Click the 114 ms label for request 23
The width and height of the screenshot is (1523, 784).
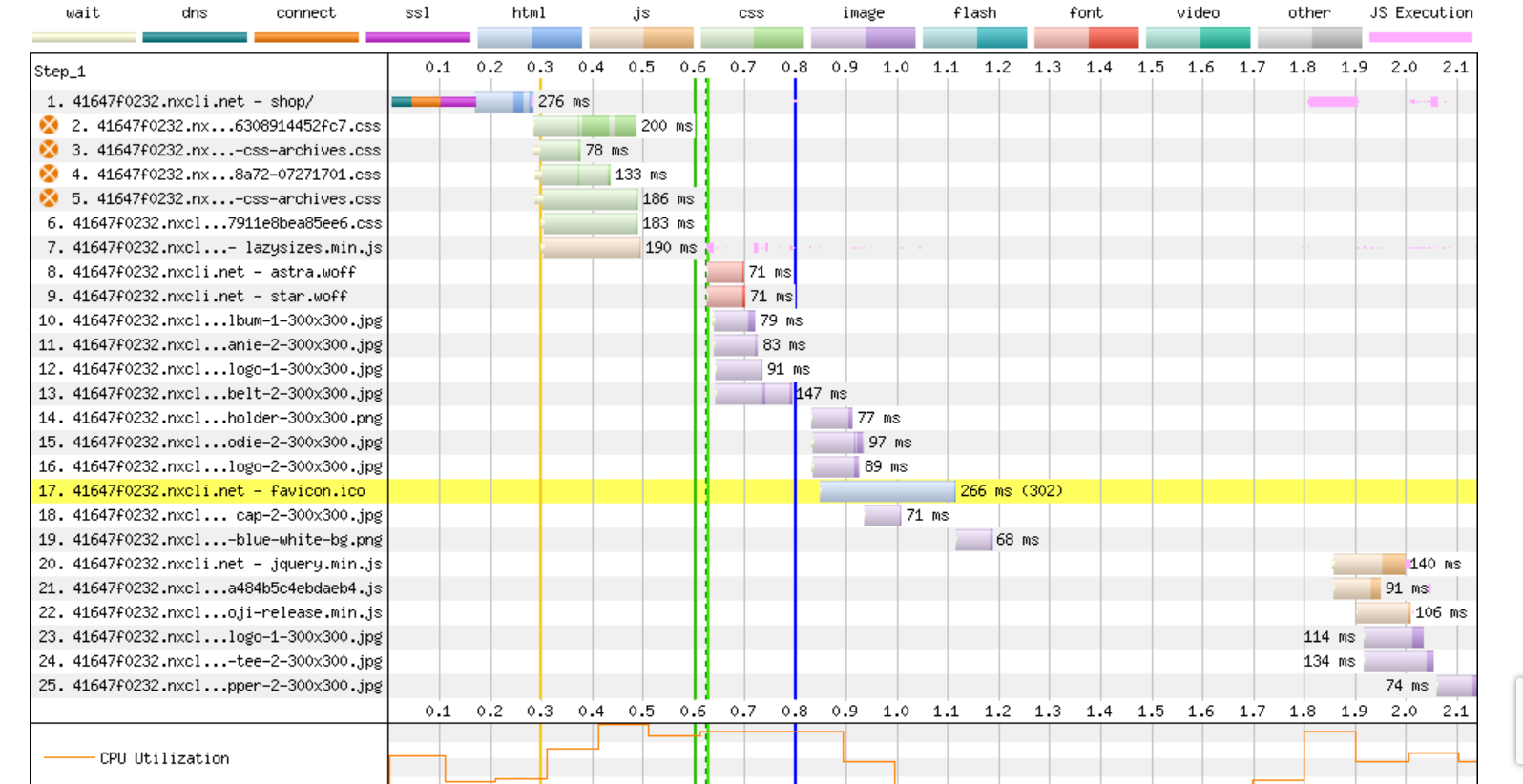click(1329, 636)
